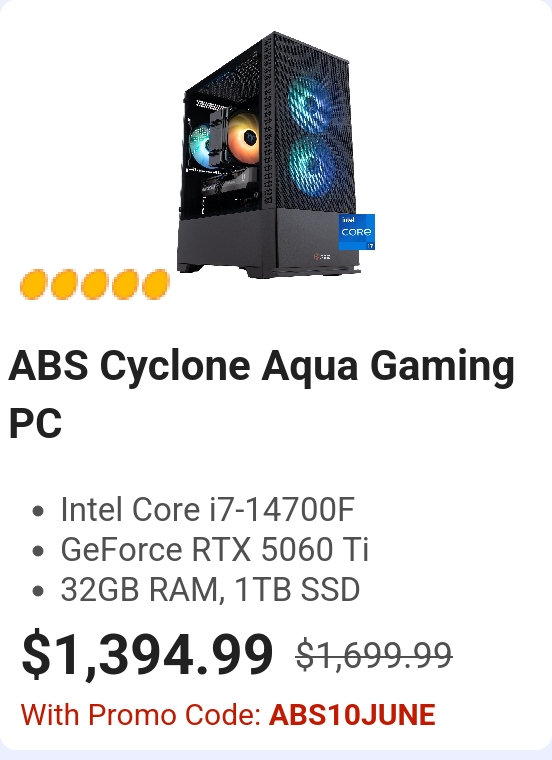Viewport: 552px width, 760px height.
Task: Click the $1,394.99 sale price
Action: click(x=147, y=655)
